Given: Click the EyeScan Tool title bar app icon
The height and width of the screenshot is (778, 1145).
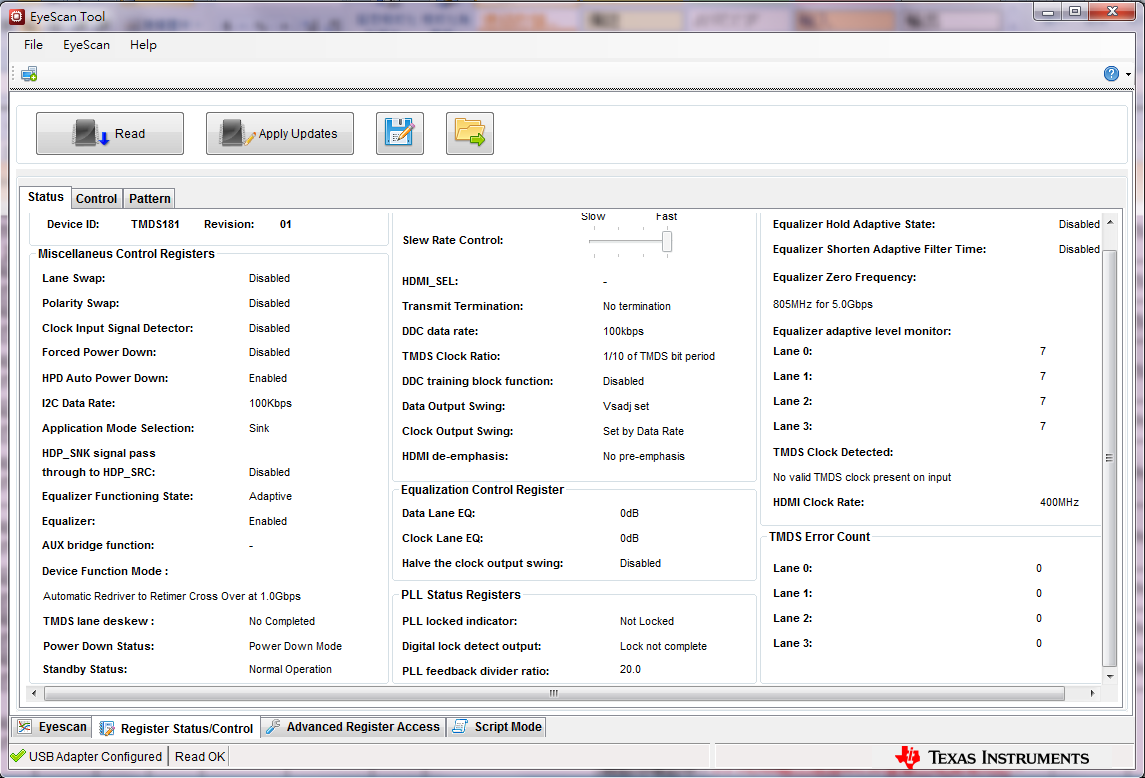Looking at the screenshot, I should (x=17, y=16).
